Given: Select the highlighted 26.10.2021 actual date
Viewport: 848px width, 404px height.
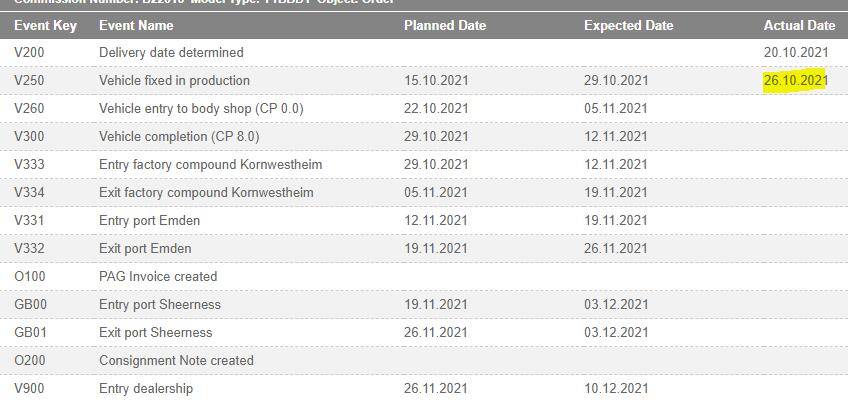Looking at the screenshot, I should 796,81.
